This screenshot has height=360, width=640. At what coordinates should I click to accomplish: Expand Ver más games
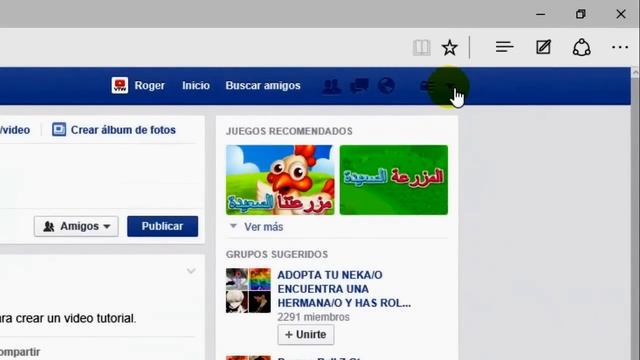(263, 227)
